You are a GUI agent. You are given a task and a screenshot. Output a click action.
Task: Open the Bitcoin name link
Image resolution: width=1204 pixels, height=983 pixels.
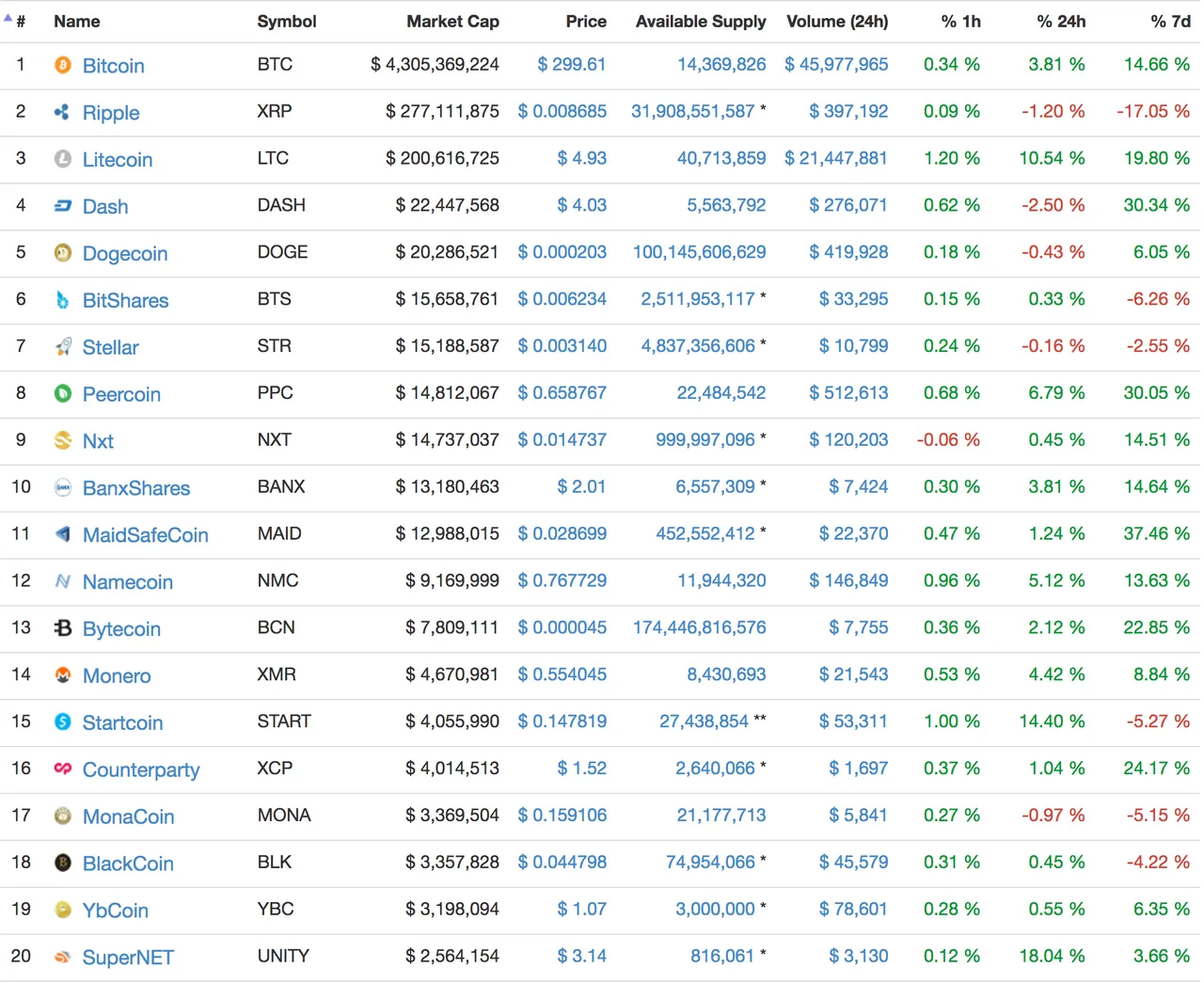(x=114, y=66)
